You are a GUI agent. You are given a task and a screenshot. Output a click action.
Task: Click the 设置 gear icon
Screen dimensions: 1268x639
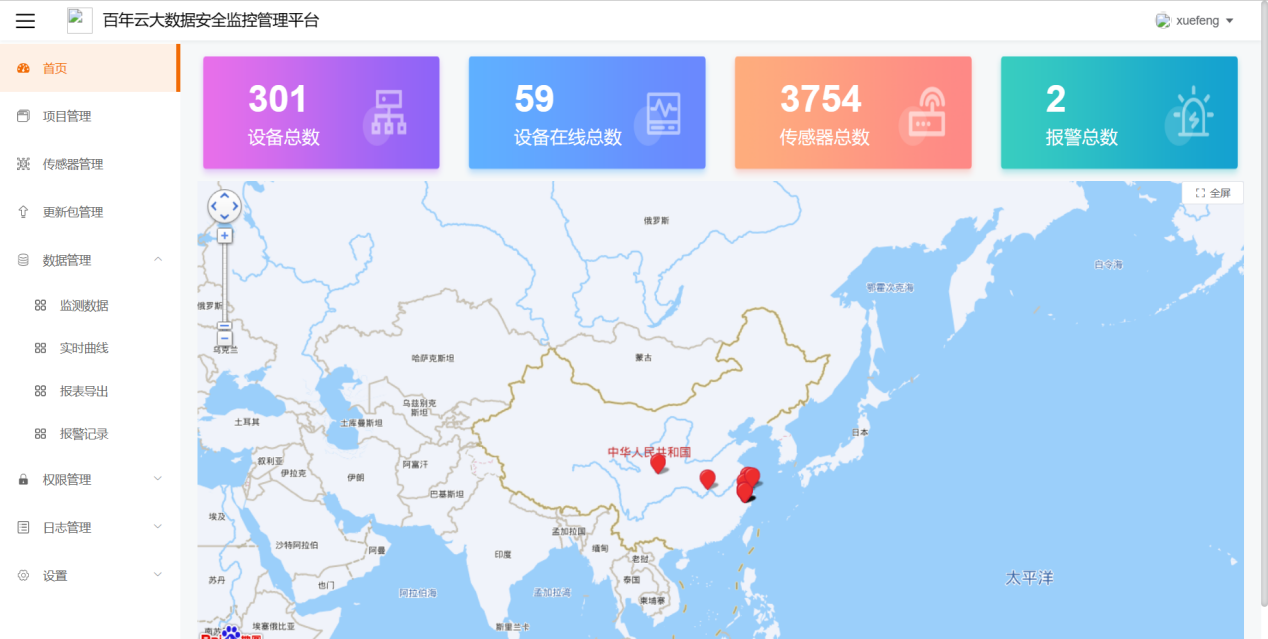(x=24, y=576)
